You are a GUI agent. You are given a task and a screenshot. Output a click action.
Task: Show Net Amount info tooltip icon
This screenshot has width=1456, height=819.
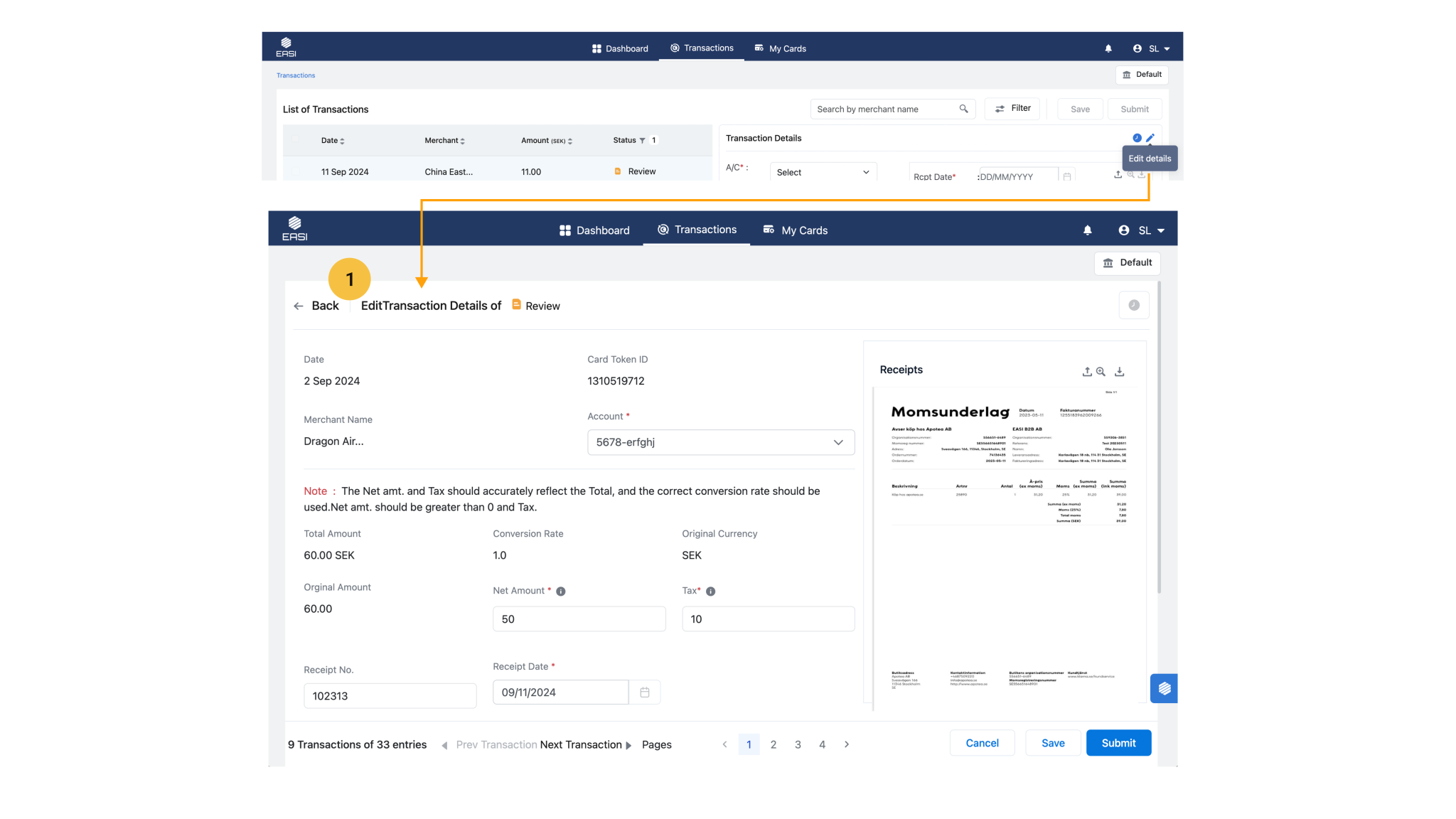561,591
